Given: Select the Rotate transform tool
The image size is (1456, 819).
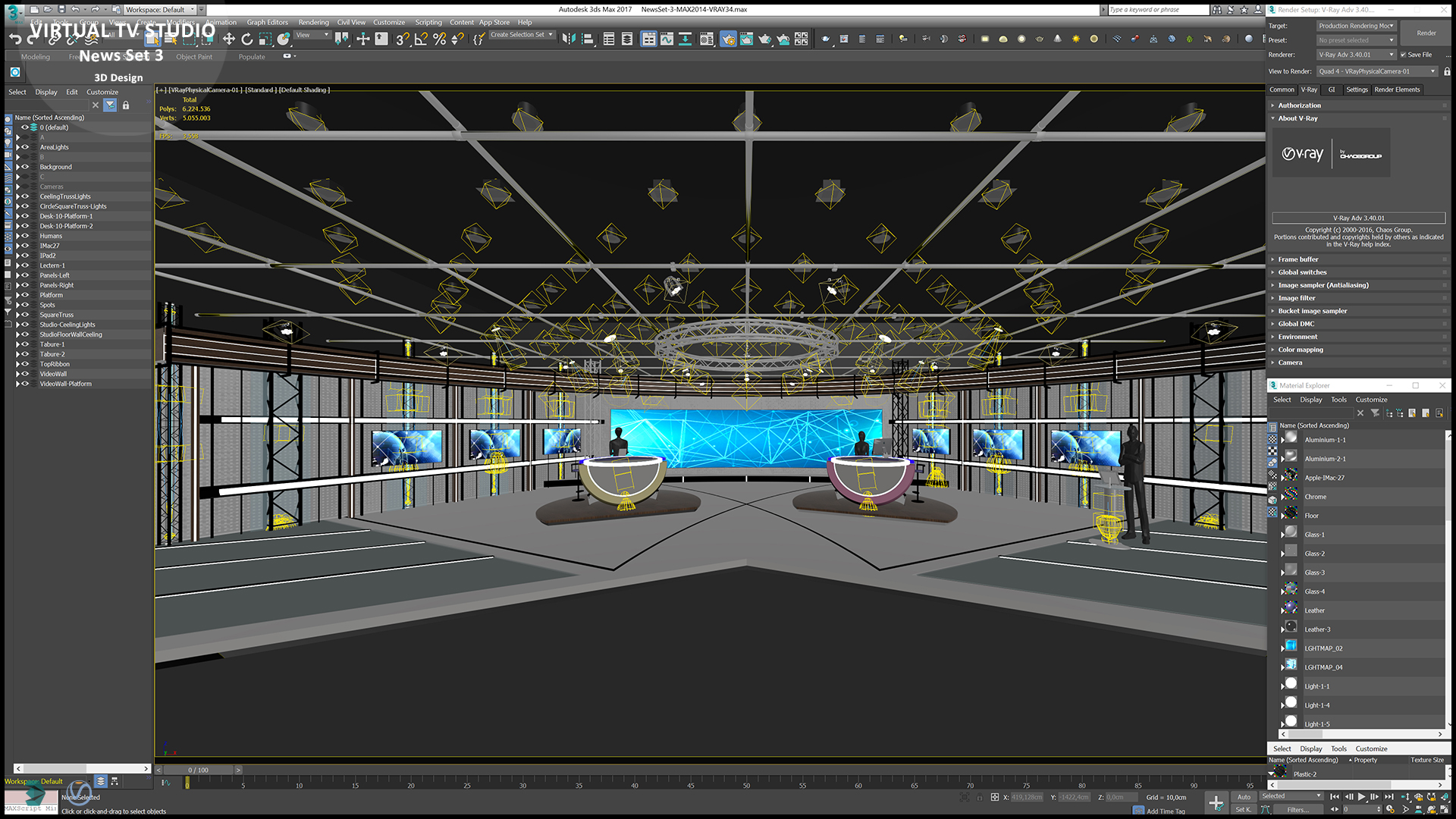Looking at the screenshot, I should click(246, 39).
